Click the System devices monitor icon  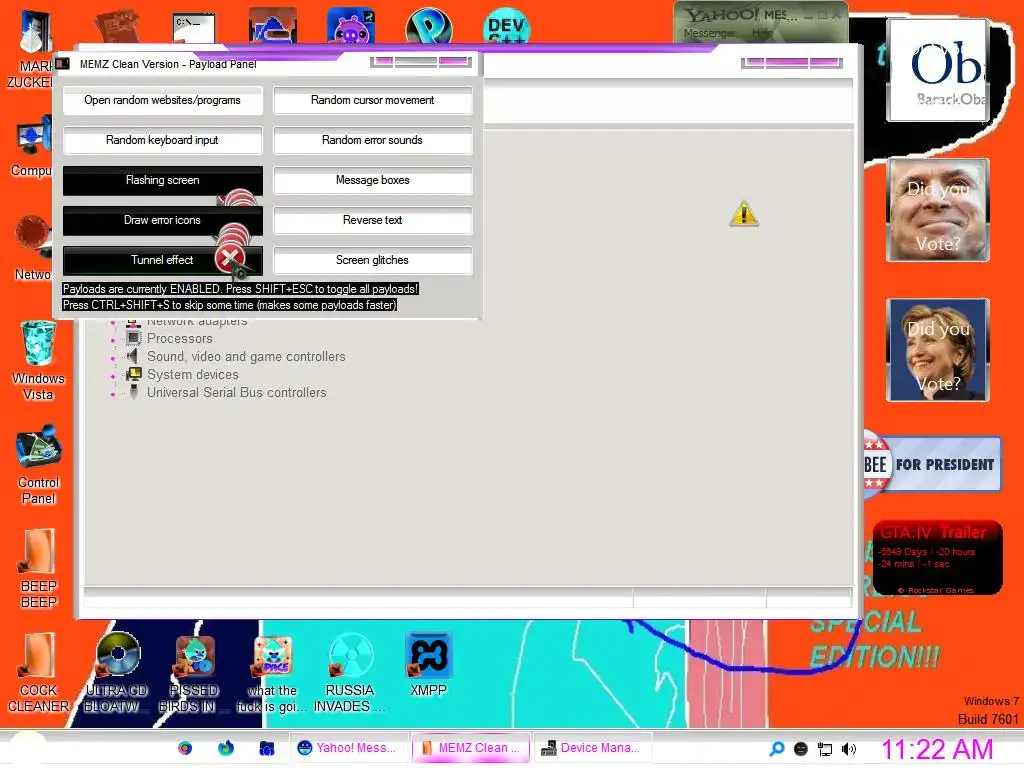(x=133, y=374)
